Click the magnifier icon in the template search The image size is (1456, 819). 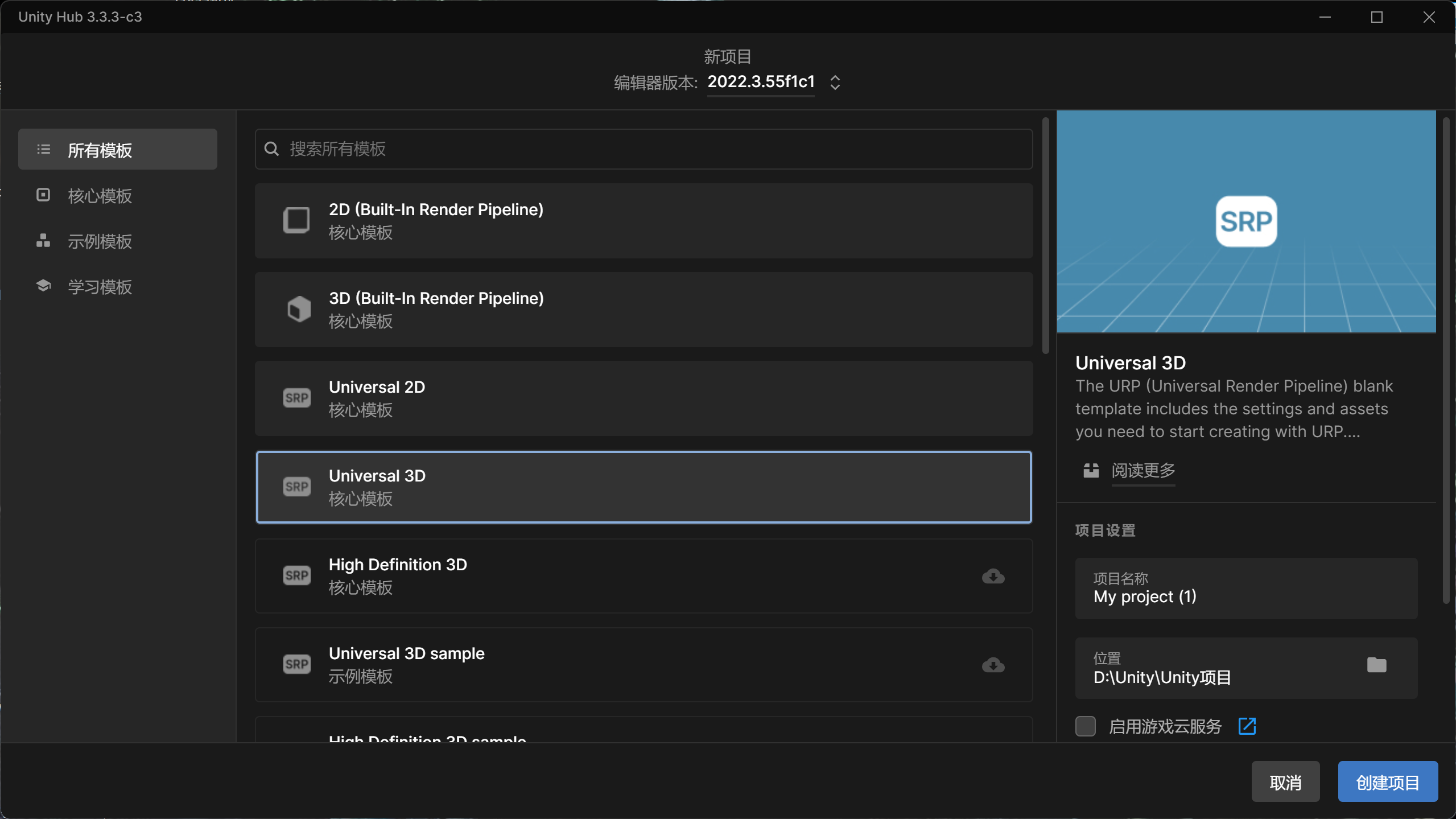tap(272, 149)
